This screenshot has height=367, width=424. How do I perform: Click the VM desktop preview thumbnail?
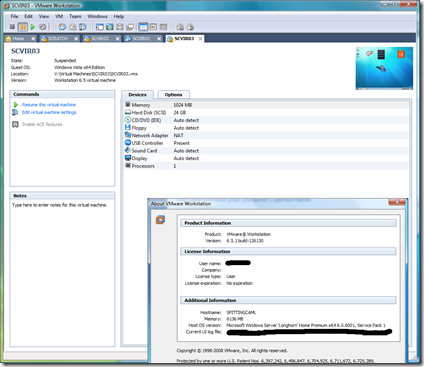(384, 68)
